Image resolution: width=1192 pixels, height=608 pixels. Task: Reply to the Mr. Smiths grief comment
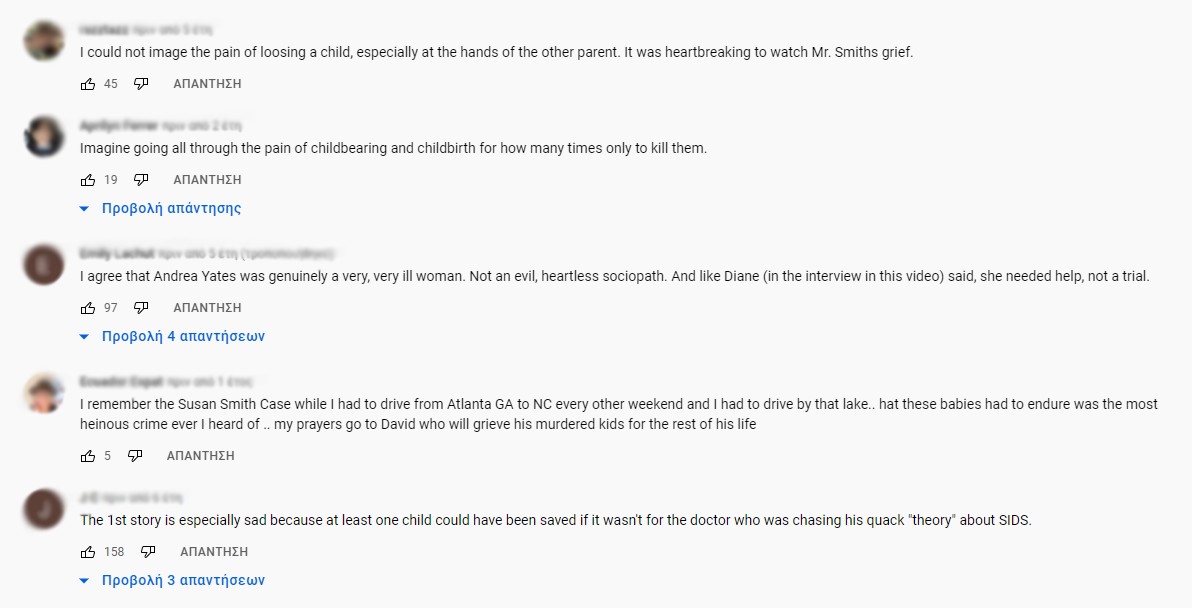coord(207,84)
